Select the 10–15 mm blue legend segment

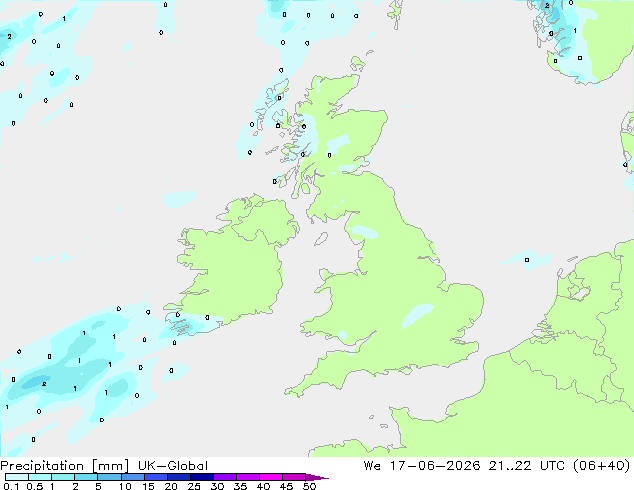(132, 477)
